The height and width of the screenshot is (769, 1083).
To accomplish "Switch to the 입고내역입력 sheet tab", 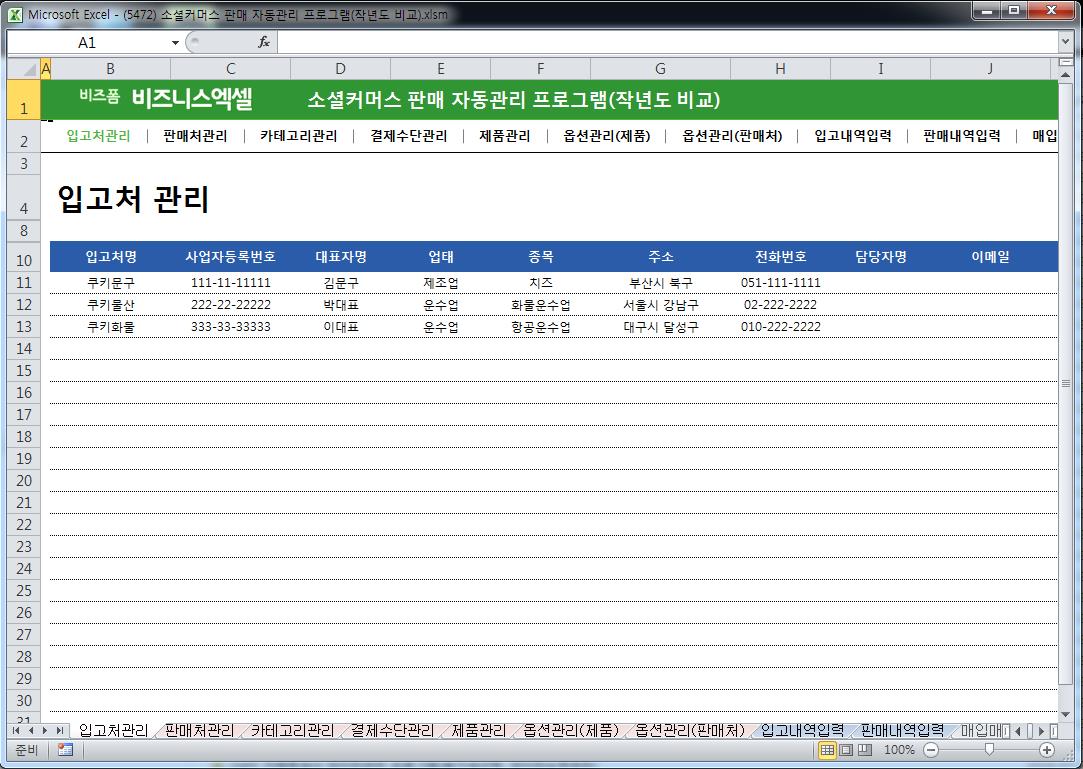I will [x=802, y=730].
